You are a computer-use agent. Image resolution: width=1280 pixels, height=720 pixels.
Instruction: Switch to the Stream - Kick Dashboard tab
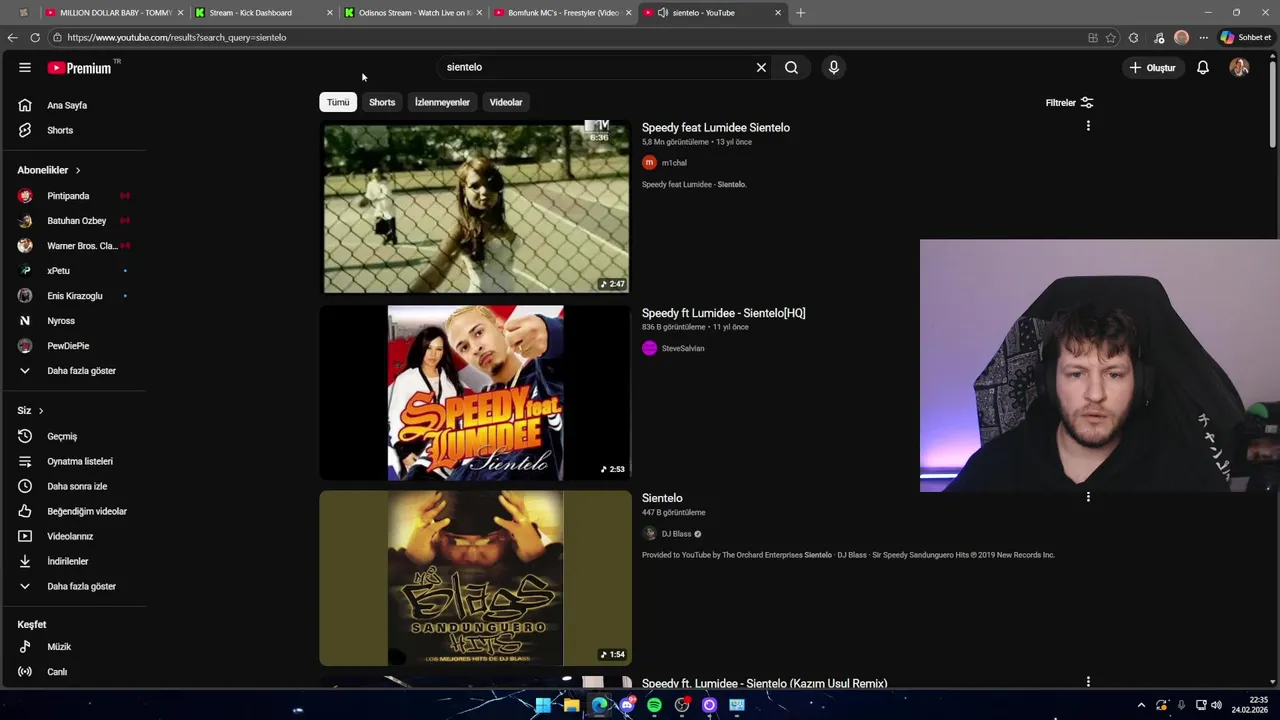coord(264,13)
